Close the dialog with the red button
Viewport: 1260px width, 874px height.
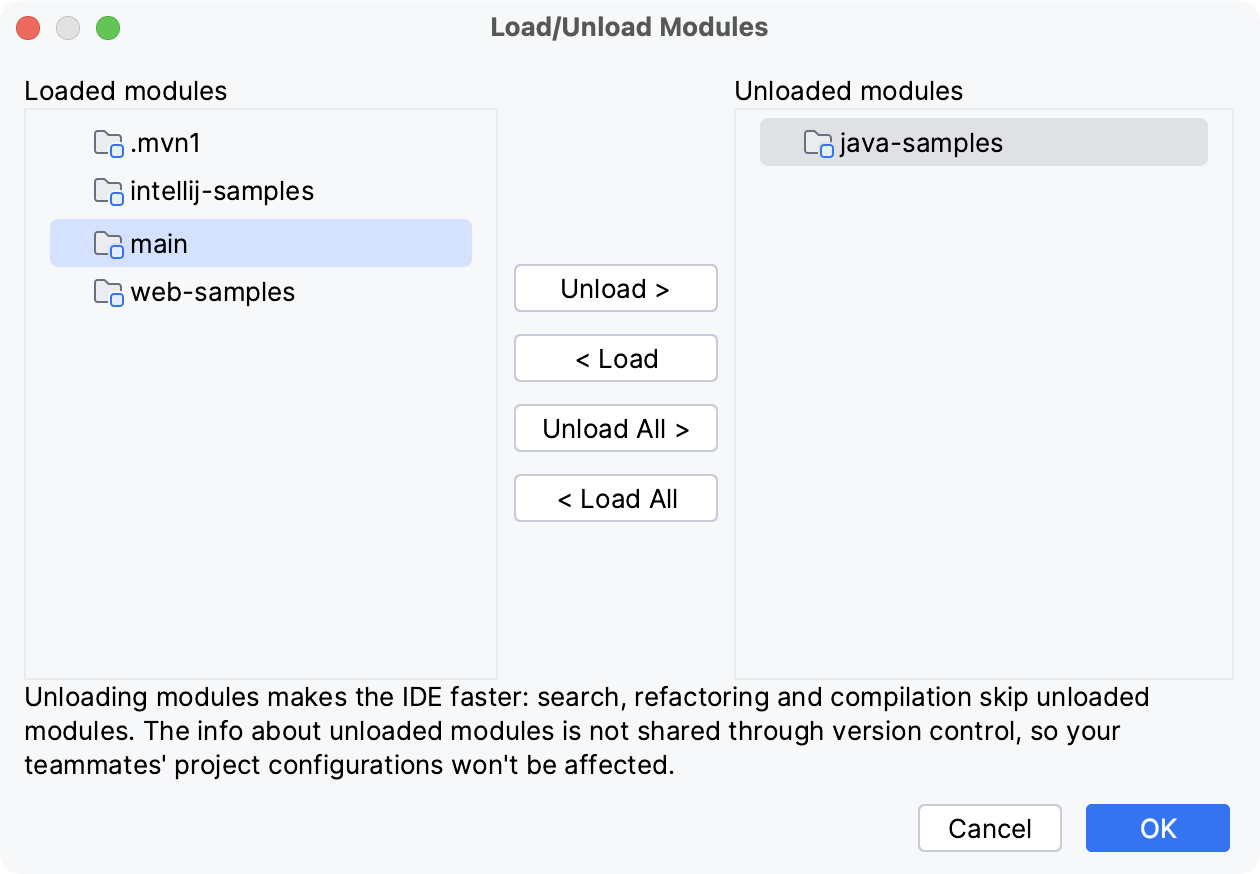click(x=28, y=28)
